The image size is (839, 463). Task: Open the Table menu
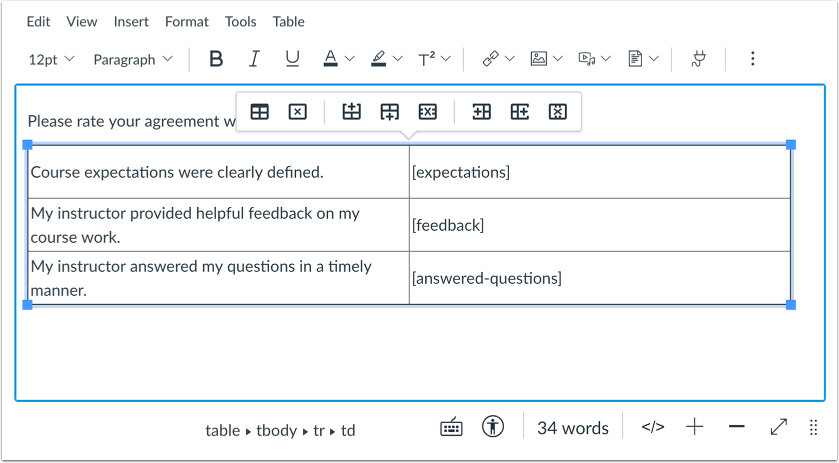tap(288, 21)
